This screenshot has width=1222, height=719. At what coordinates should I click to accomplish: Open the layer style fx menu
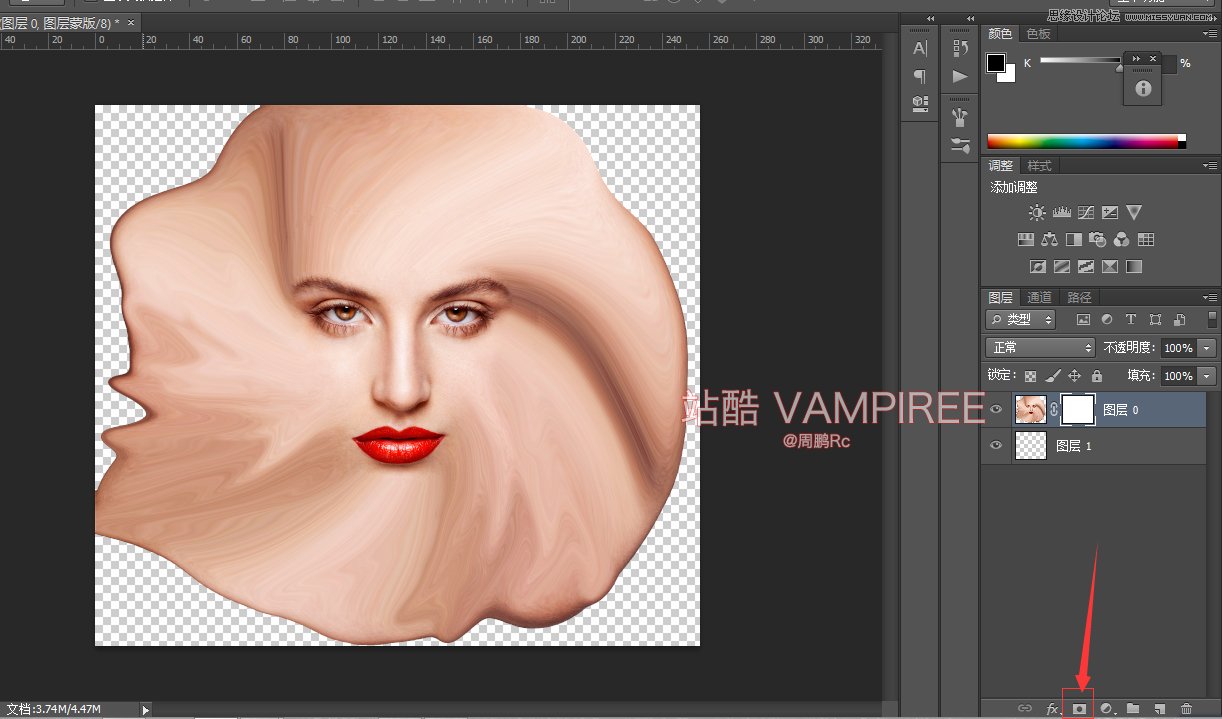1052,708
